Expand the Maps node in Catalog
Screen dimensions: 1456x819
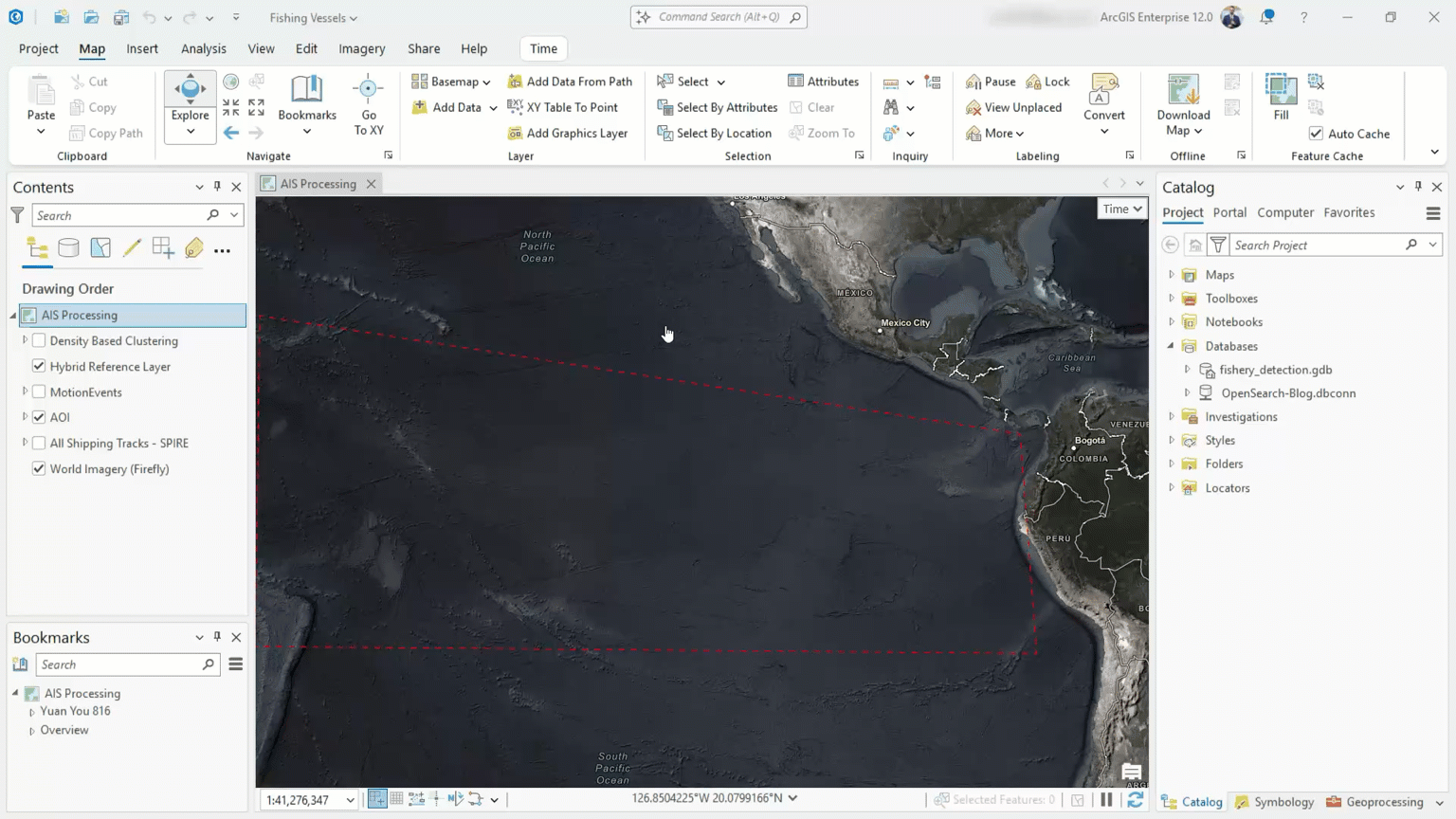(x=1171, y=275)
